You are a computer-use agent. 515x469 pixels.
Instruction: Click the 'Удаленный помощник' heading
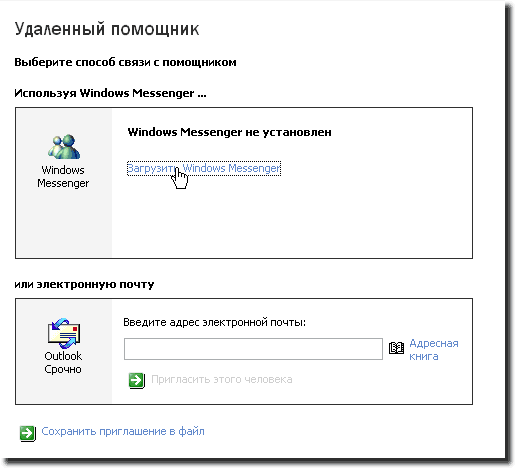(107, 29)
